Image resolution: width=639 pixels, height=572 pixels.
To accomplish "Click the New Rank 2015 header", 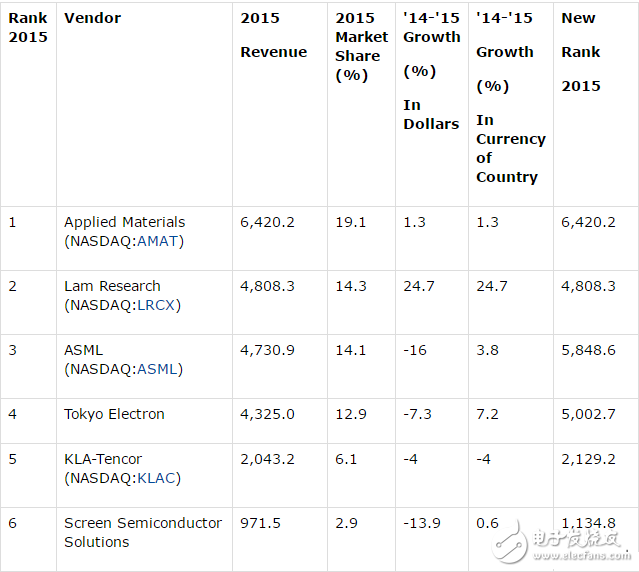I will click(x=581, y=52).
